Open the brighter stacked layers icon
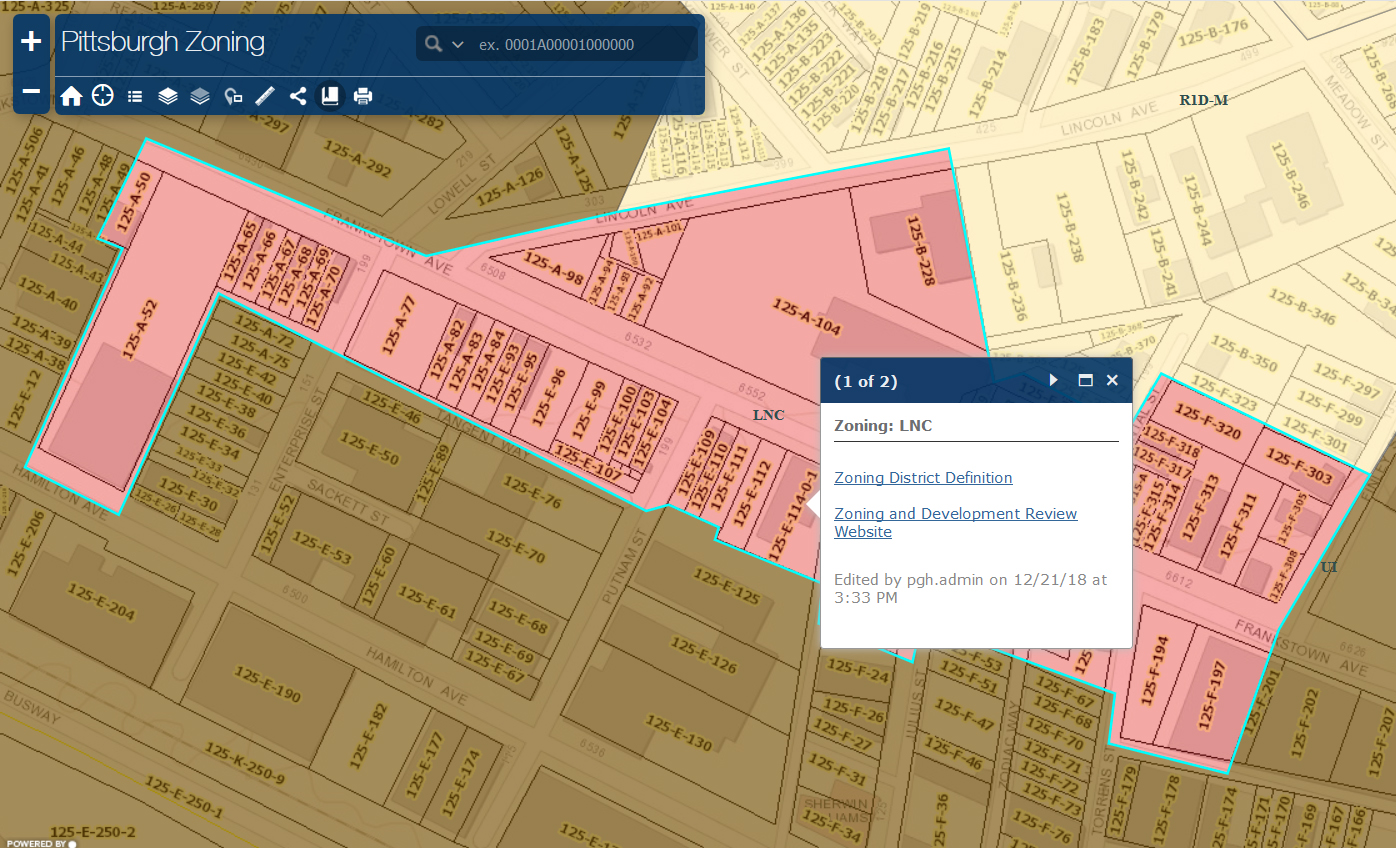 pyautogui.click(x=168, y=96)
